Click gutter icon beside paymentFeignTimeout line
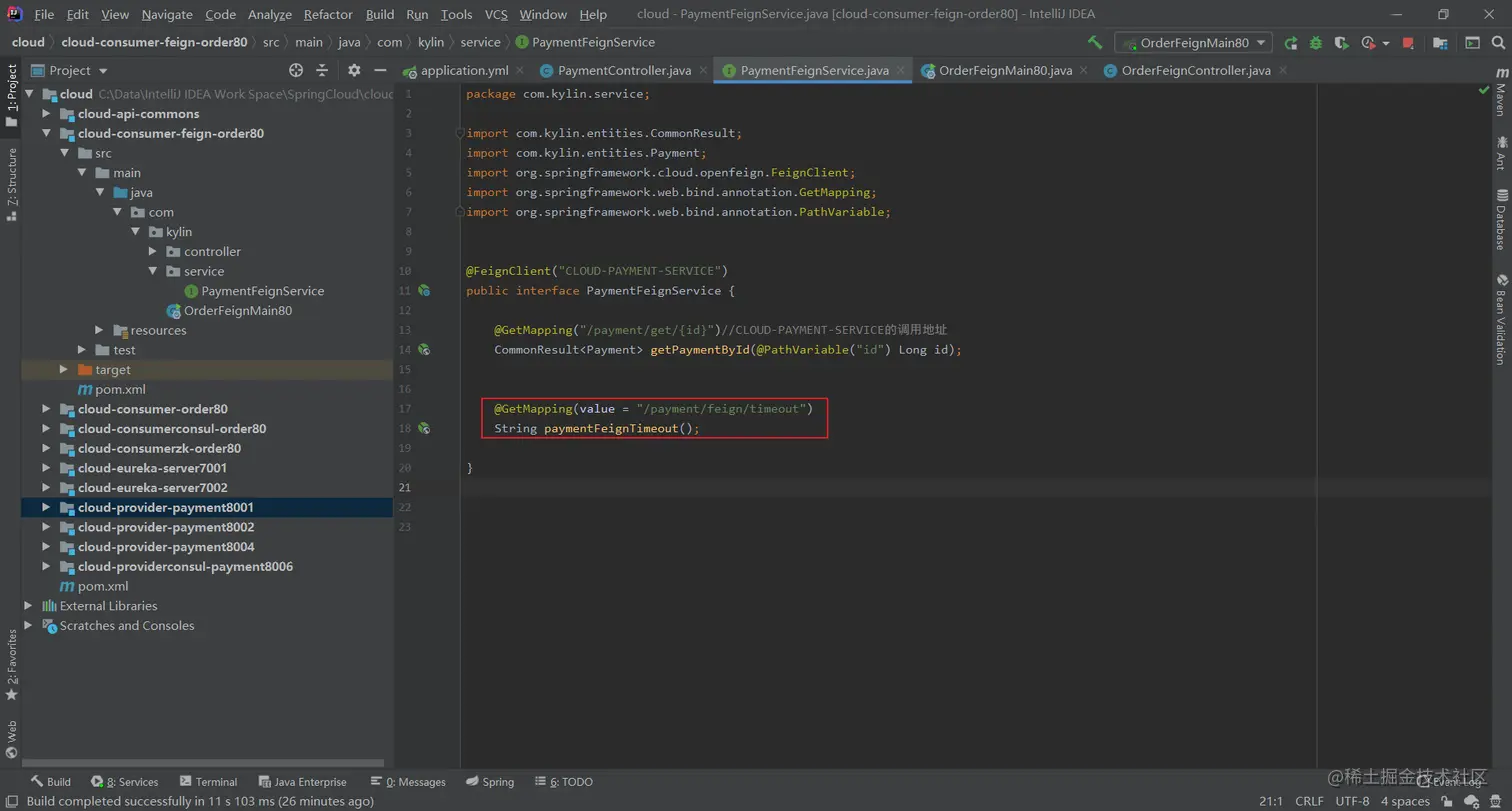This screenshot has width=1512, height=811. tap(424, 428)
